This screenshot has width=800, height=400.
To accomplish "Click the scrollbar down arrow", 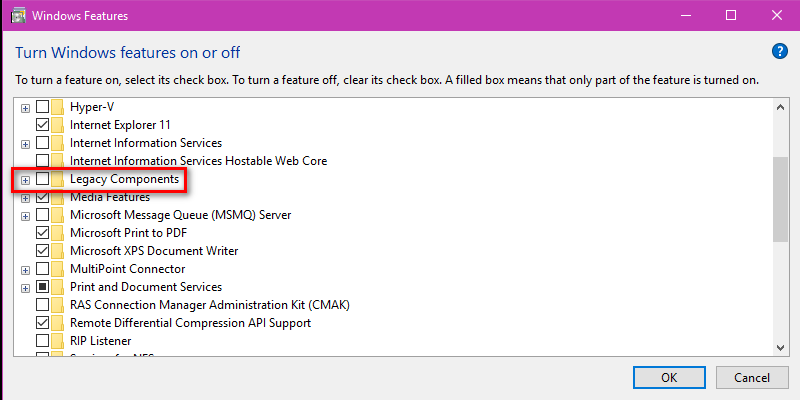I will tap(781, 346).
